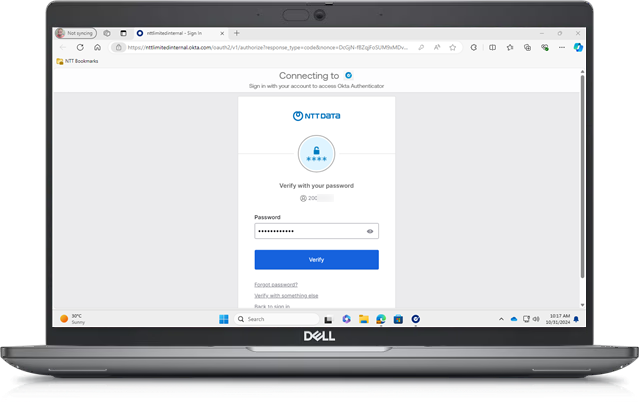Show password using the eye icon
Viewport: 639px width, 402px height.
coord(370,231)
